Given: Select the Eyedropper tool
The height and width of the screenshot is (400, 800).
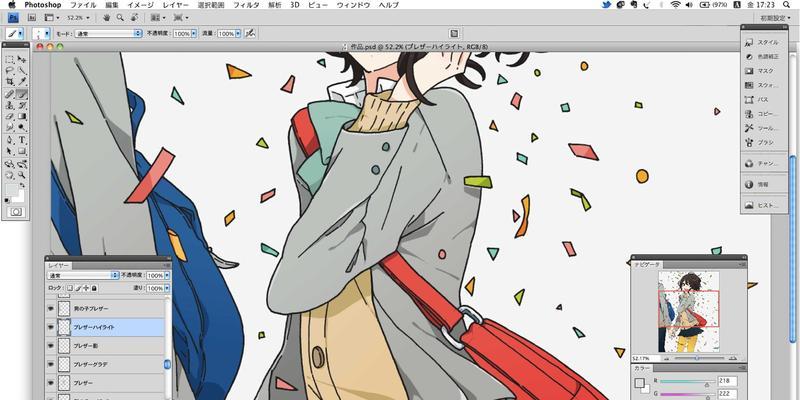Looking at the screenshot, I should [21, 81].
